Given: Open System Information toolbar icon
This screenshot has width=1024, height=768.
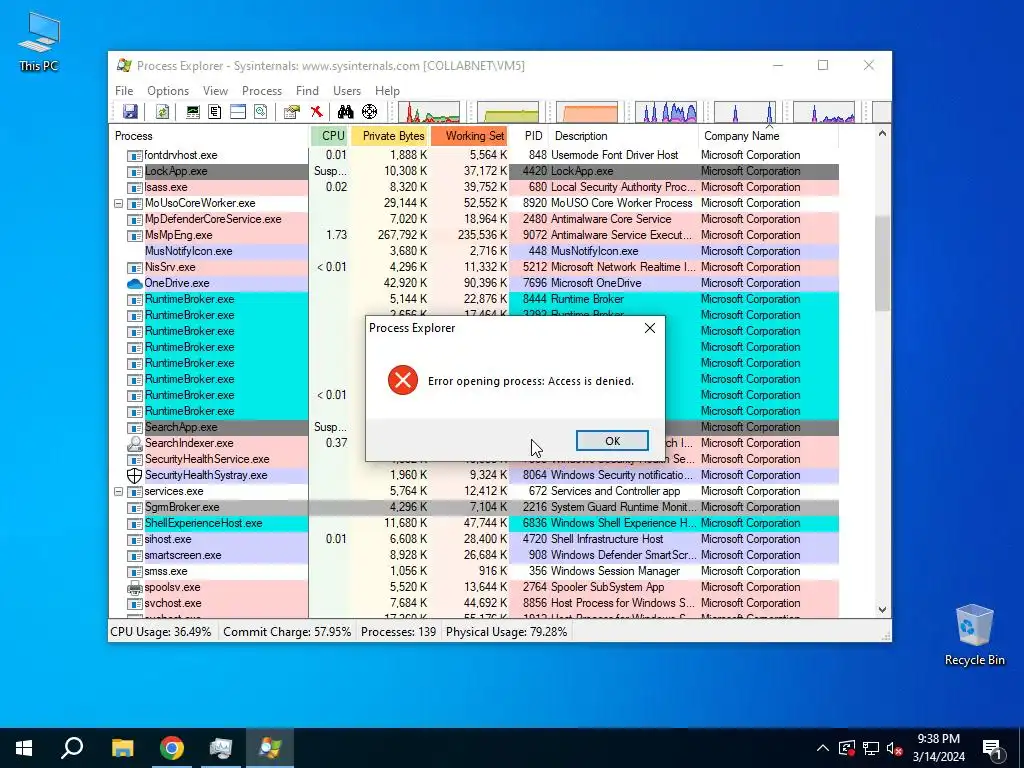Looking at the screenshot, I should click(193, 112).
